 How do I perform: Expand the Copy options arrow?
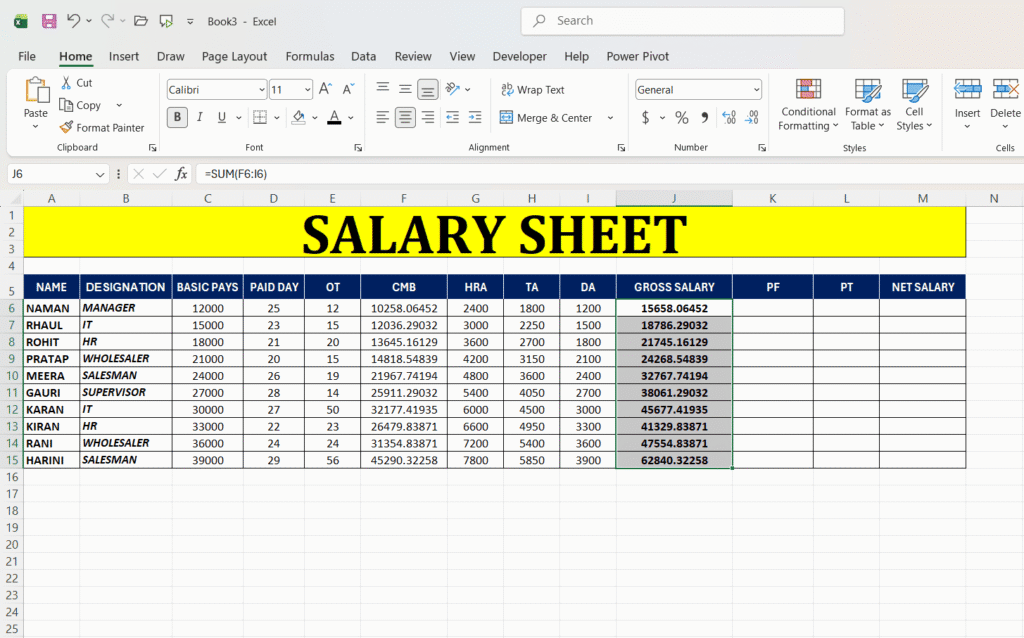119,105
